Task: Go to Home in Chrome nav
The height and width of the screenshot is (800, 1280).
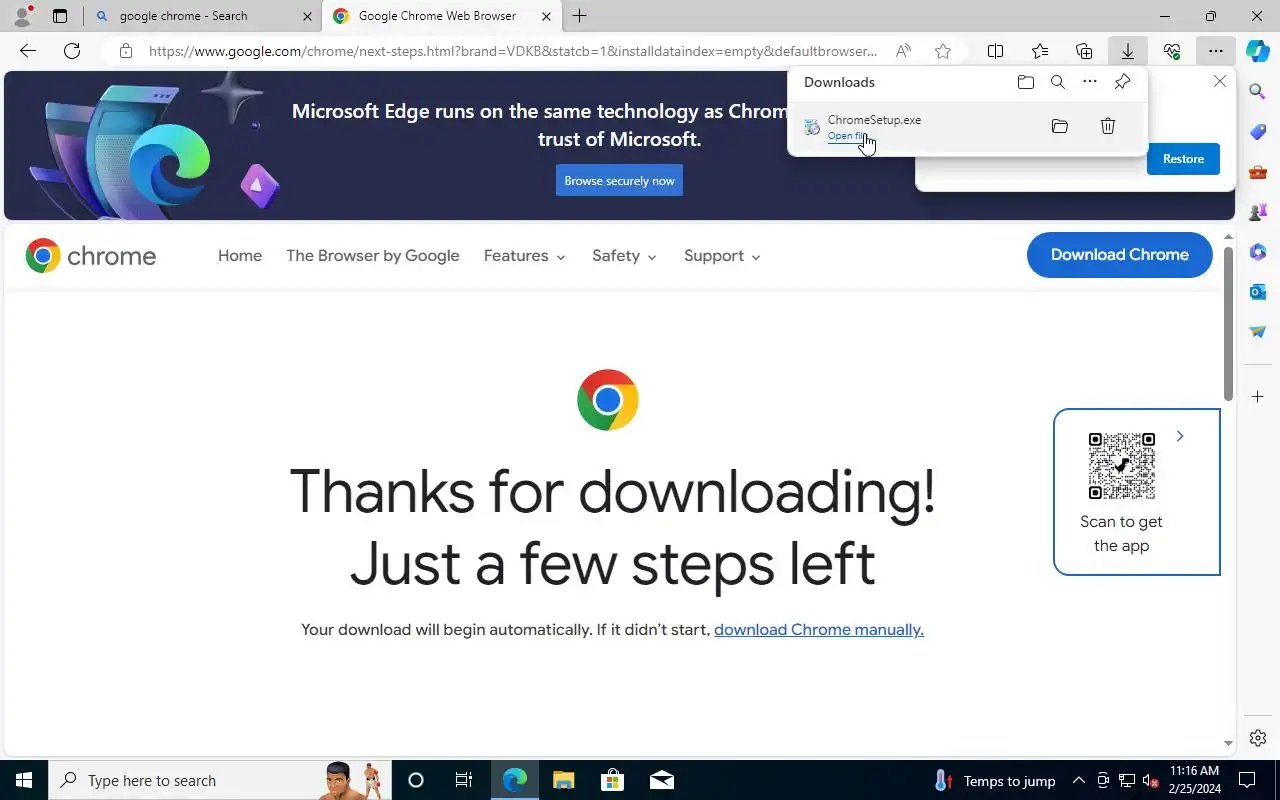Action: [240, 256]
